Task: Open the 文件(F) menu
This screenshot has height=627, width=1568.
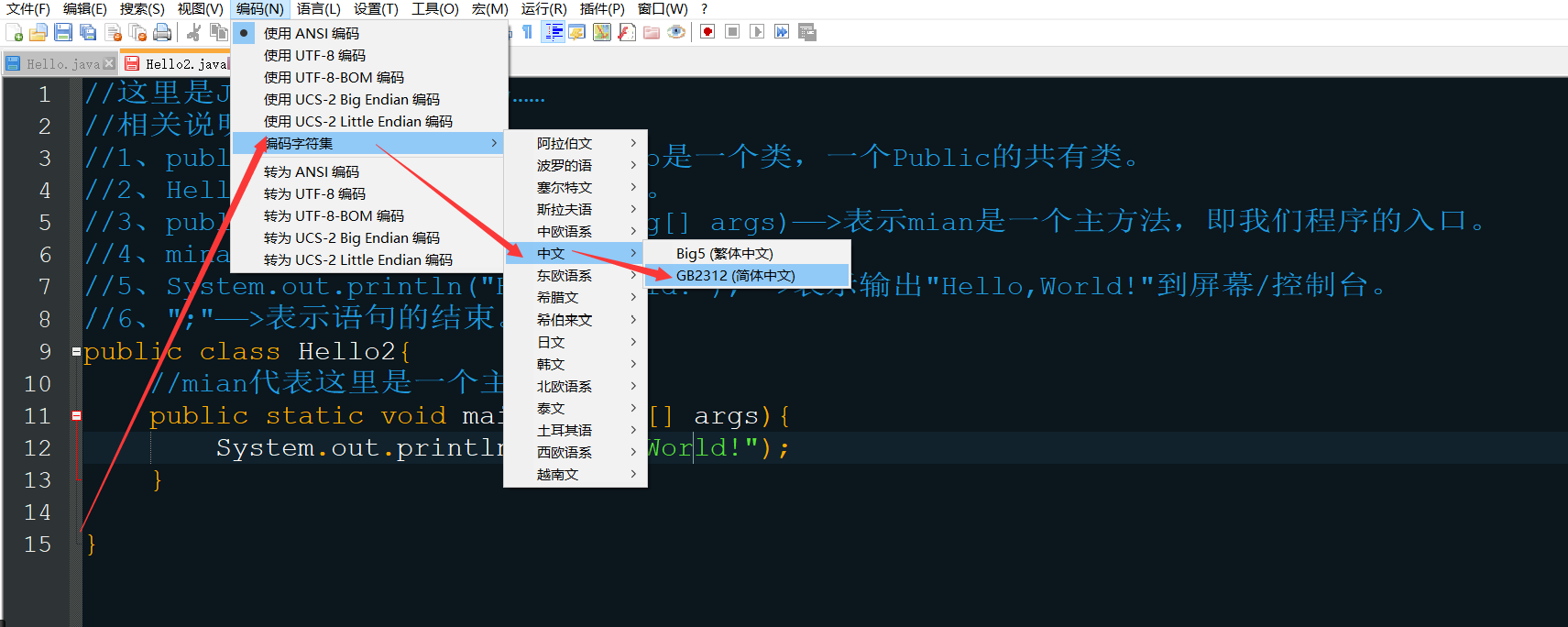Action: coord(28,9)
